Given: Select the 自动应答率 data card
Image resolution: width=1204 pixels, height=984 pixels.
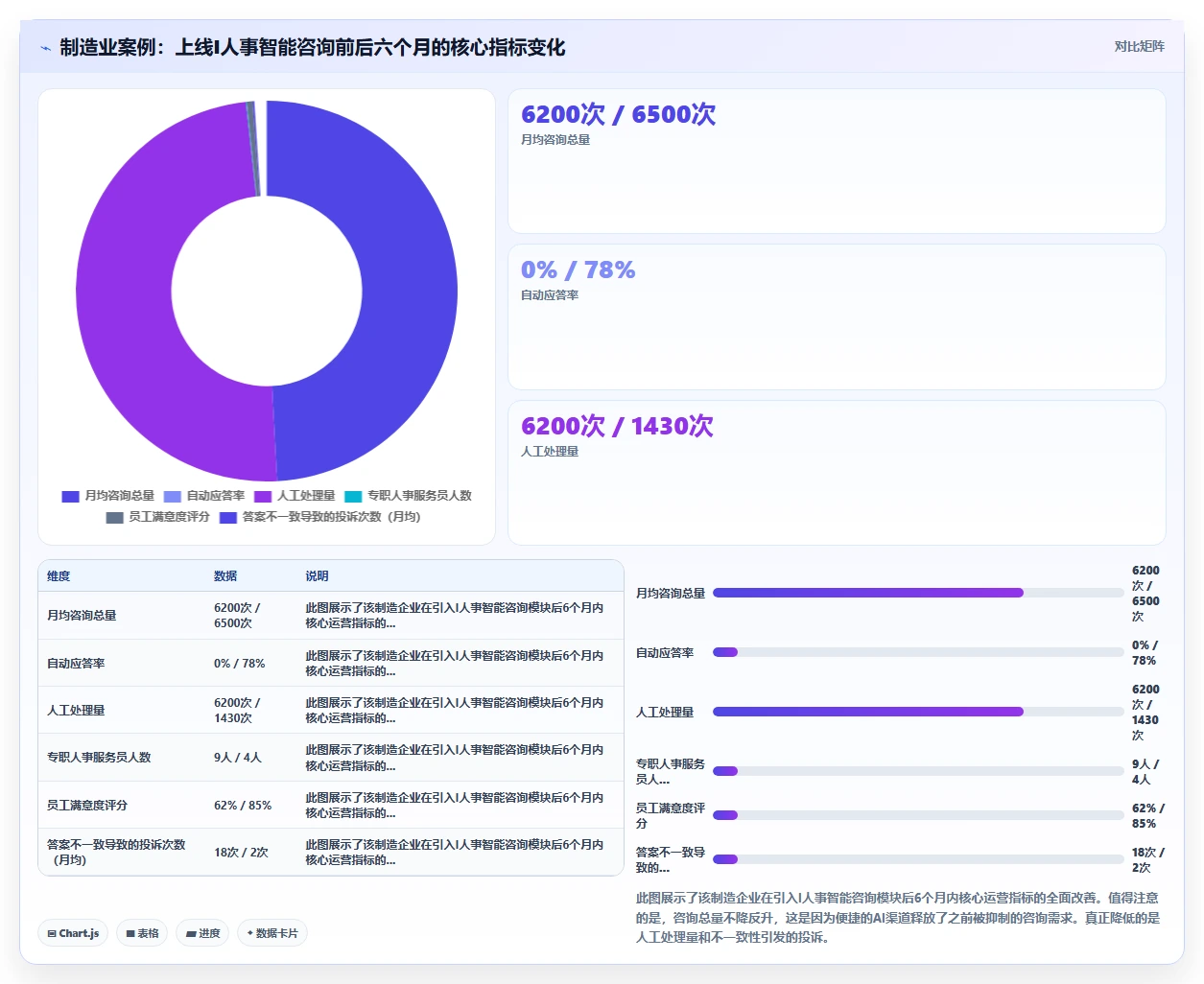Looking at the screenshot, I should tap(837, 316).
